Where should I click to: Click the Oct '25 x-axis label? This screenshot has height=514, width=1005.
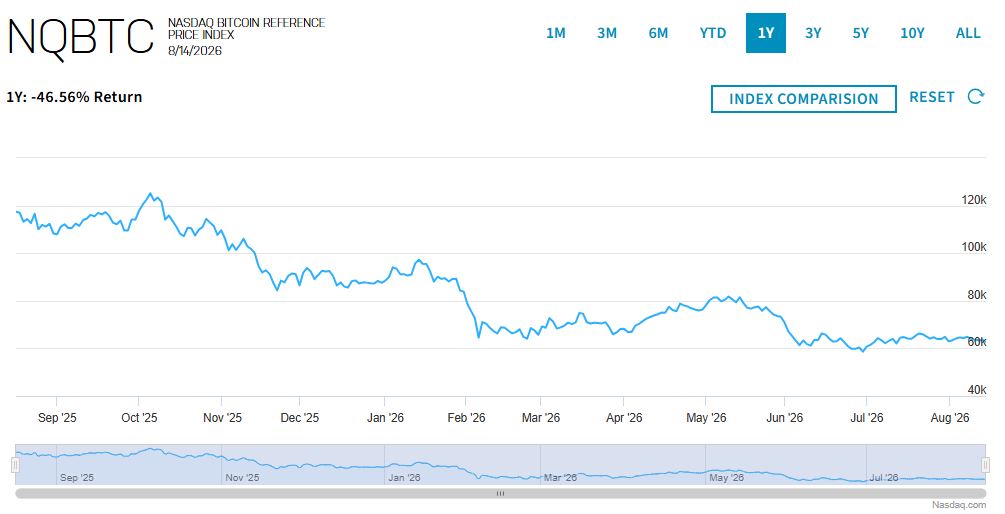tap(139, 418)
